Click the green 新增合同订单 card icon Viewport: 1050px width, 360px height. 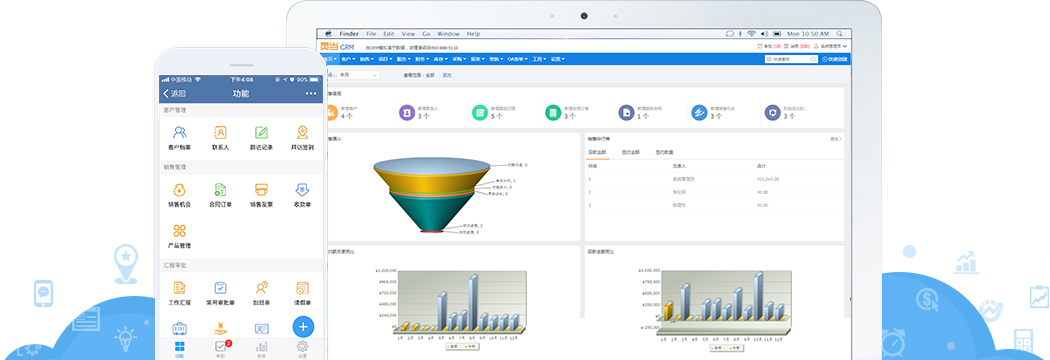click(552, 112)
